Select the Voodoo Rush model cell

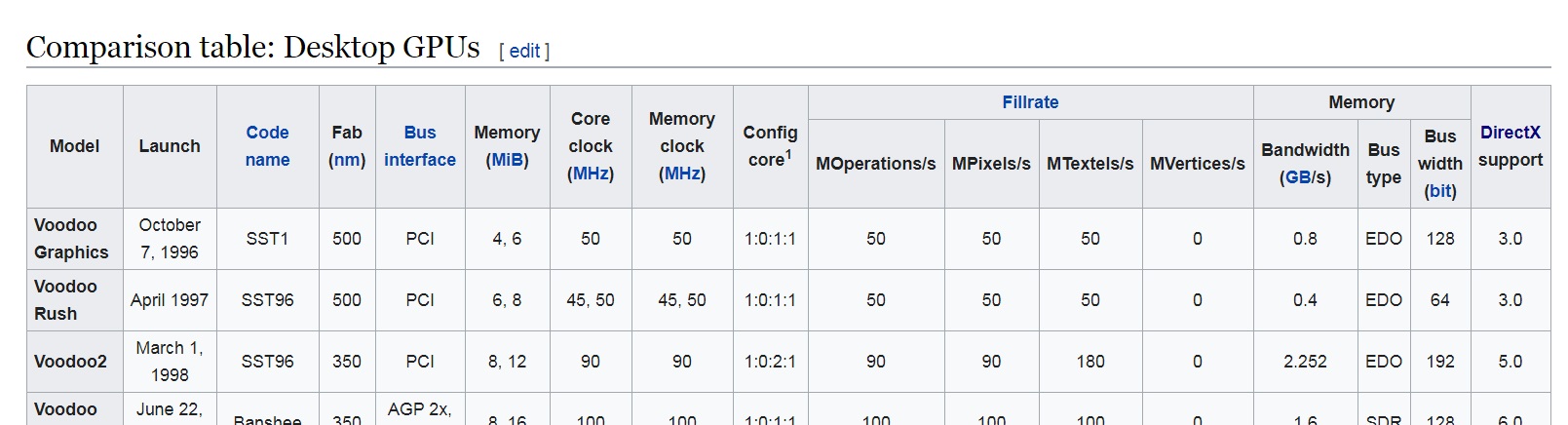pyautogui.click(x=65, y=300)
